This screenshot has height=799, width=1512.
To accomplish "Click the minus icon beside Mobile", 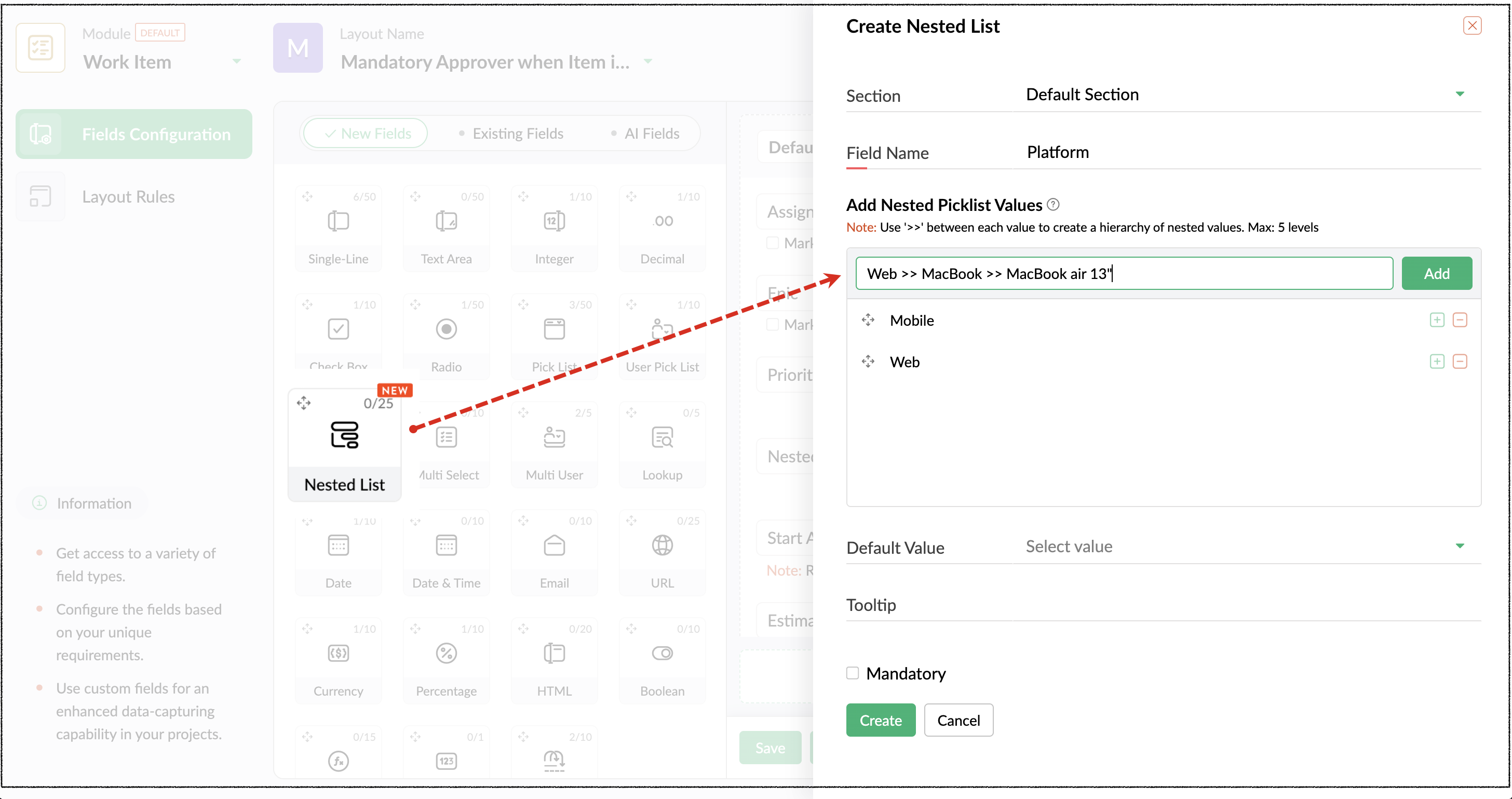I will tap(1460, 320).
